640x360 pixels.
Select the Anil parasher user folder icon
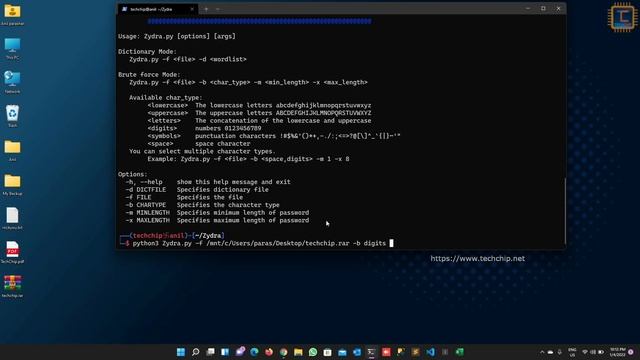(x=12, y=15)
